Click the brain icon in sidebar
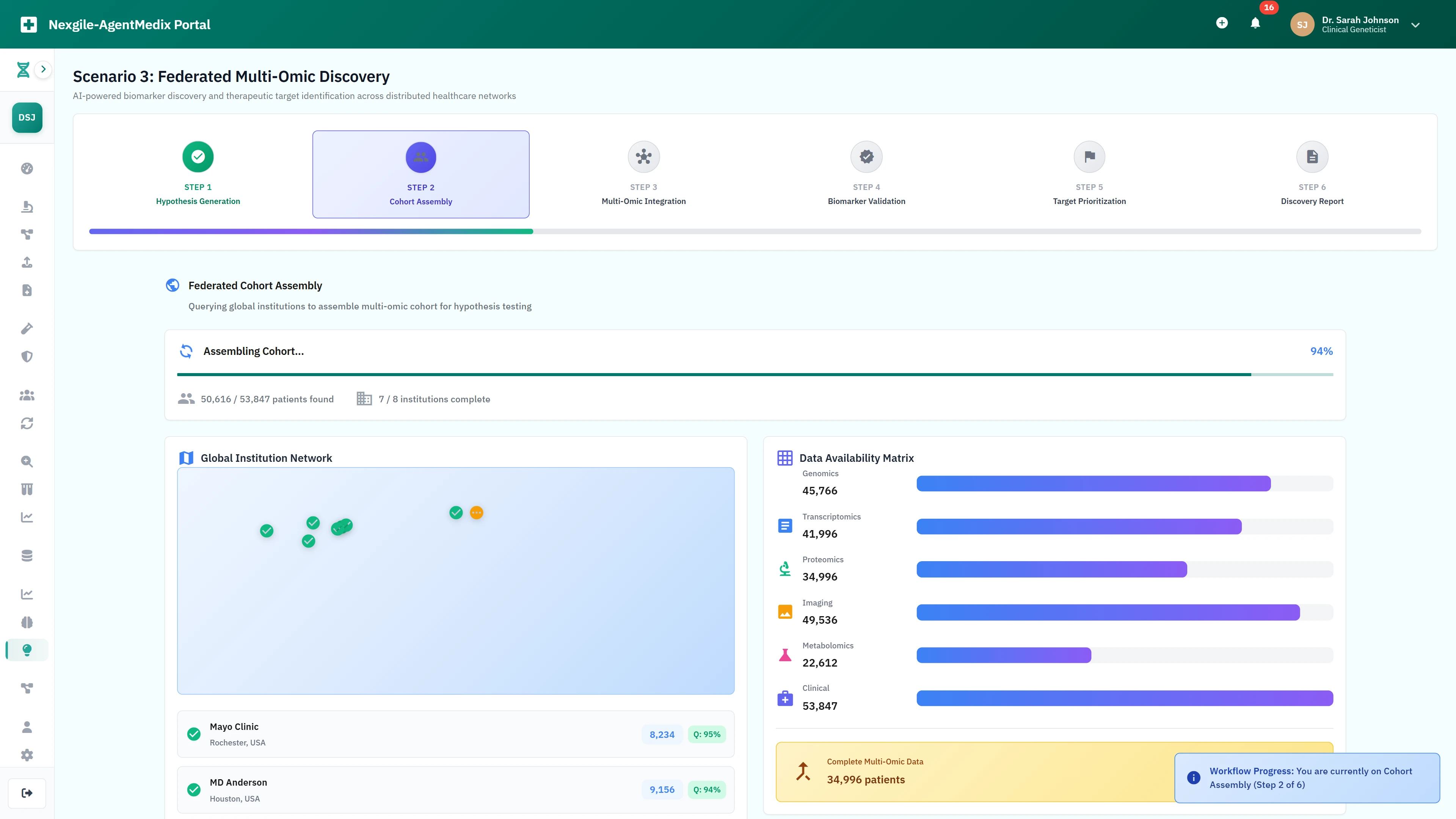The width and height of the screenshot is (1456, 819). 27,622
